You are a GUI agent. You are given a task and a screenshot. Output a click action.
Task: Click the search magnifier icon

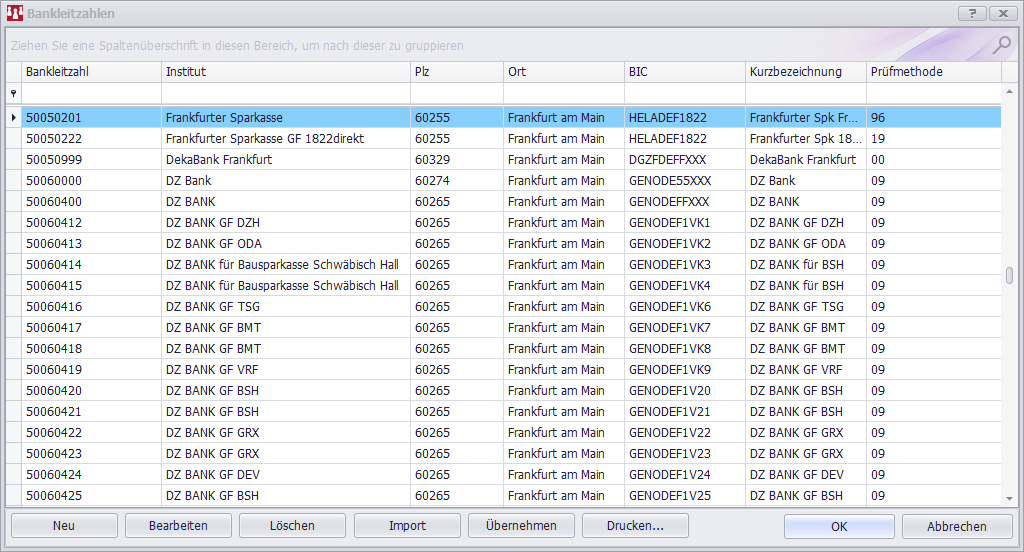click(x=1001, y=45)
